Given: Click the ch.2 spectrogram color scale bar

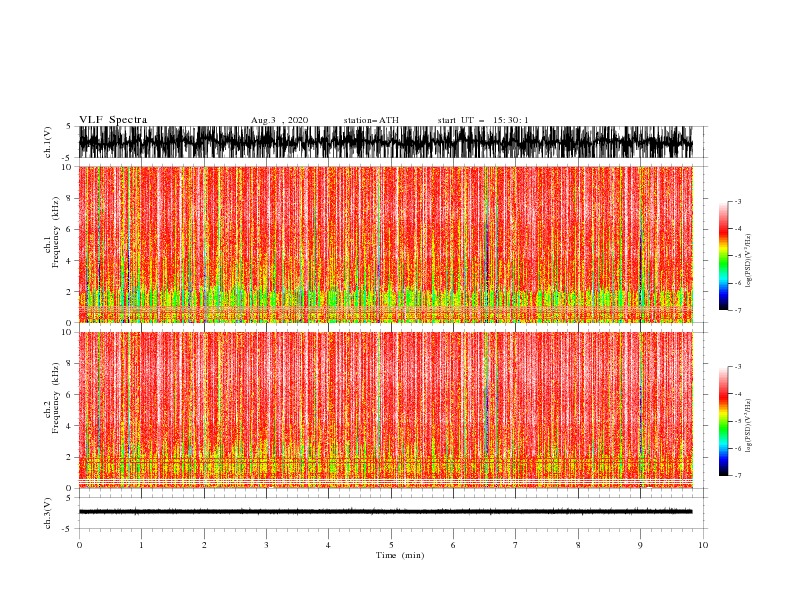Looking at the screenshot, I should [x=723, y=421].
